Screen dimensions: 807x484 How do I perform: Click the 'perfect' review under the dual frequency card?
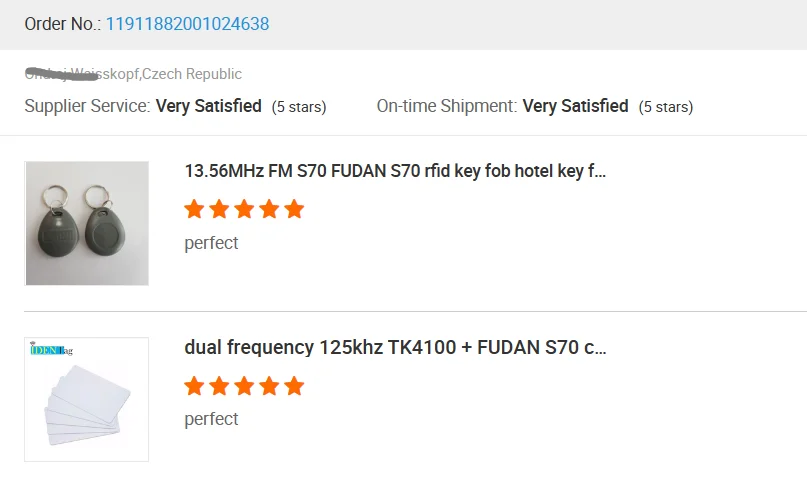tap(211, 419)
